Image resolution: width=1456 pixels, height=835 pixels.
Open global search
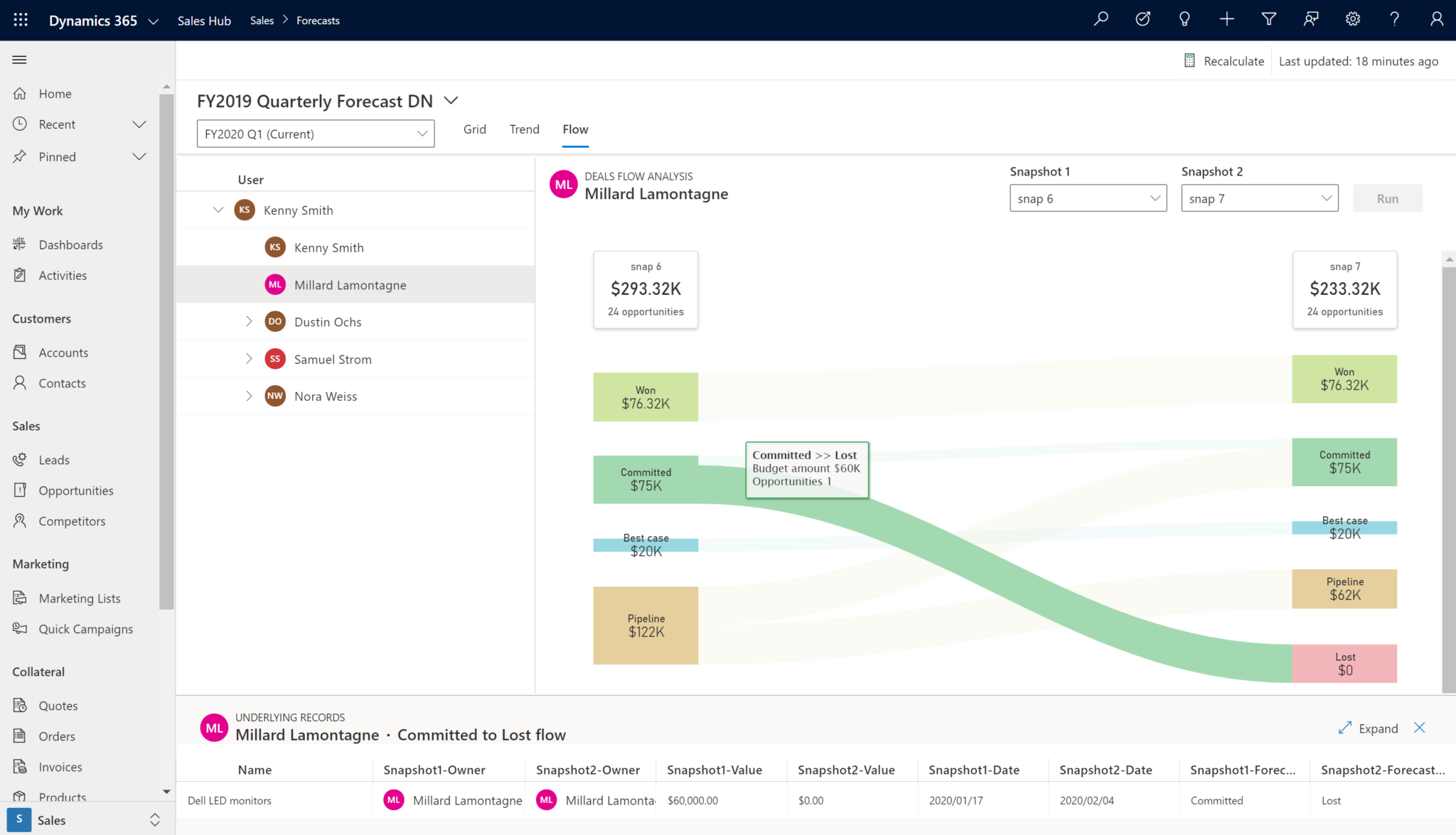click(1101, 19)
